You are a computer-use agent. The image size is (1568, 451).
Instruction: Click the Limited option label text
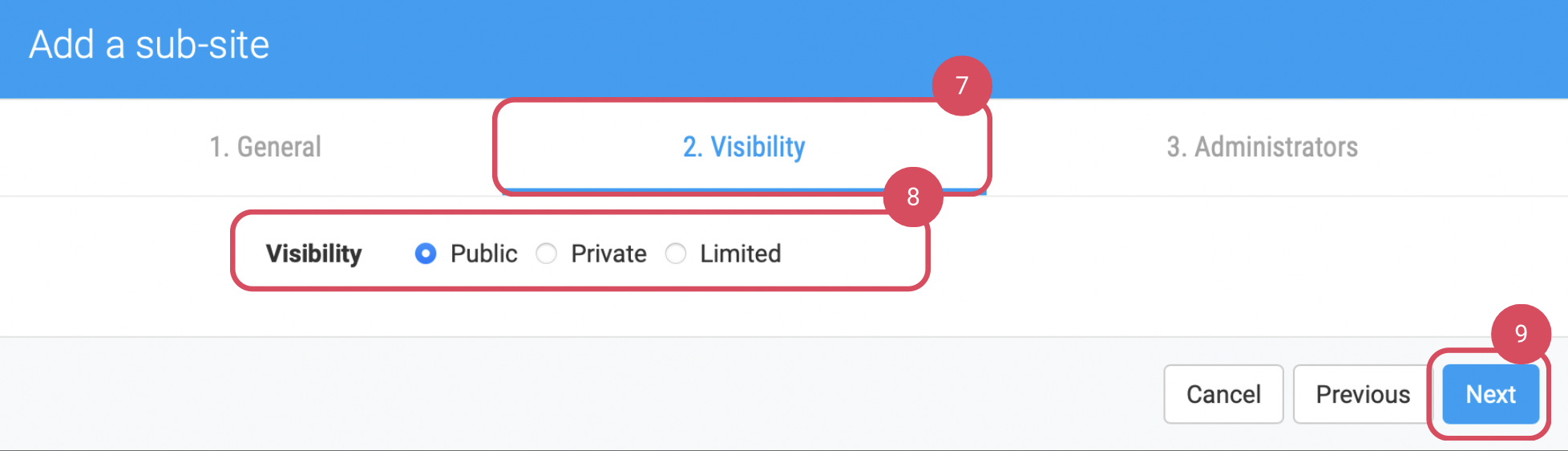tap(740, 254)
